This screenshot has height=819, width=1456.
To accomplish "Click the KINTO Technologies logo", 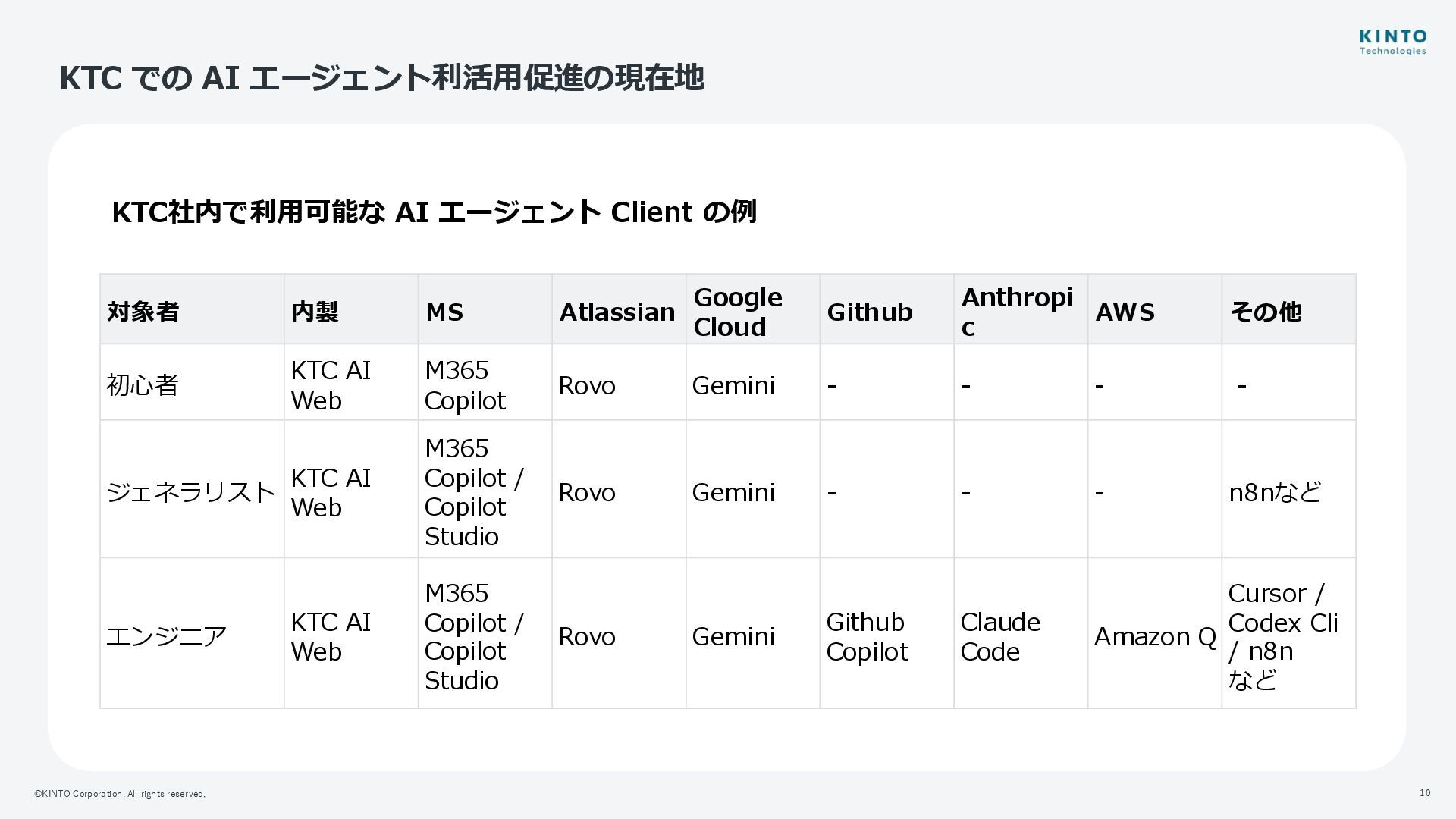I will tap(1392, 42).
